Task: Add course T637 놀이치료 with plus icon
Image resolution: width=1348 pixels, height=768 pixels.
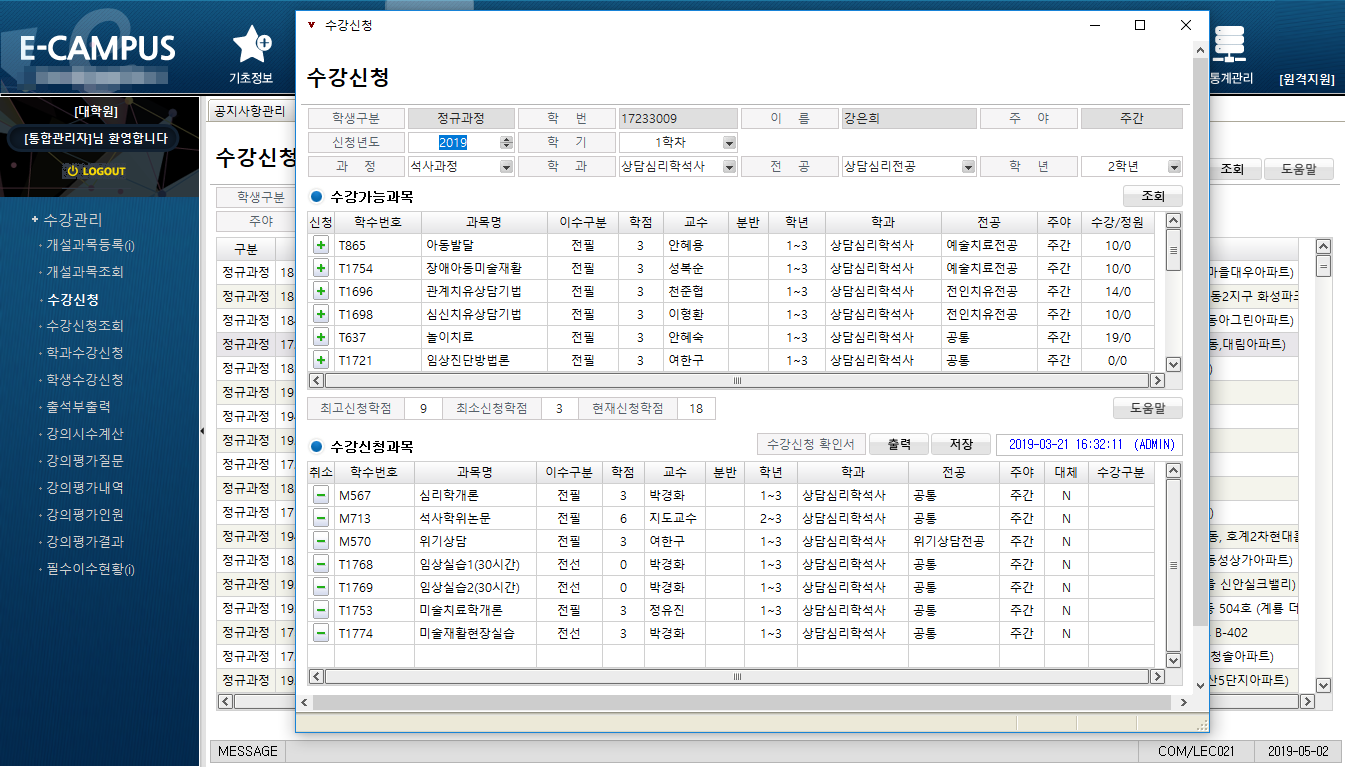Action: [321, 337]
